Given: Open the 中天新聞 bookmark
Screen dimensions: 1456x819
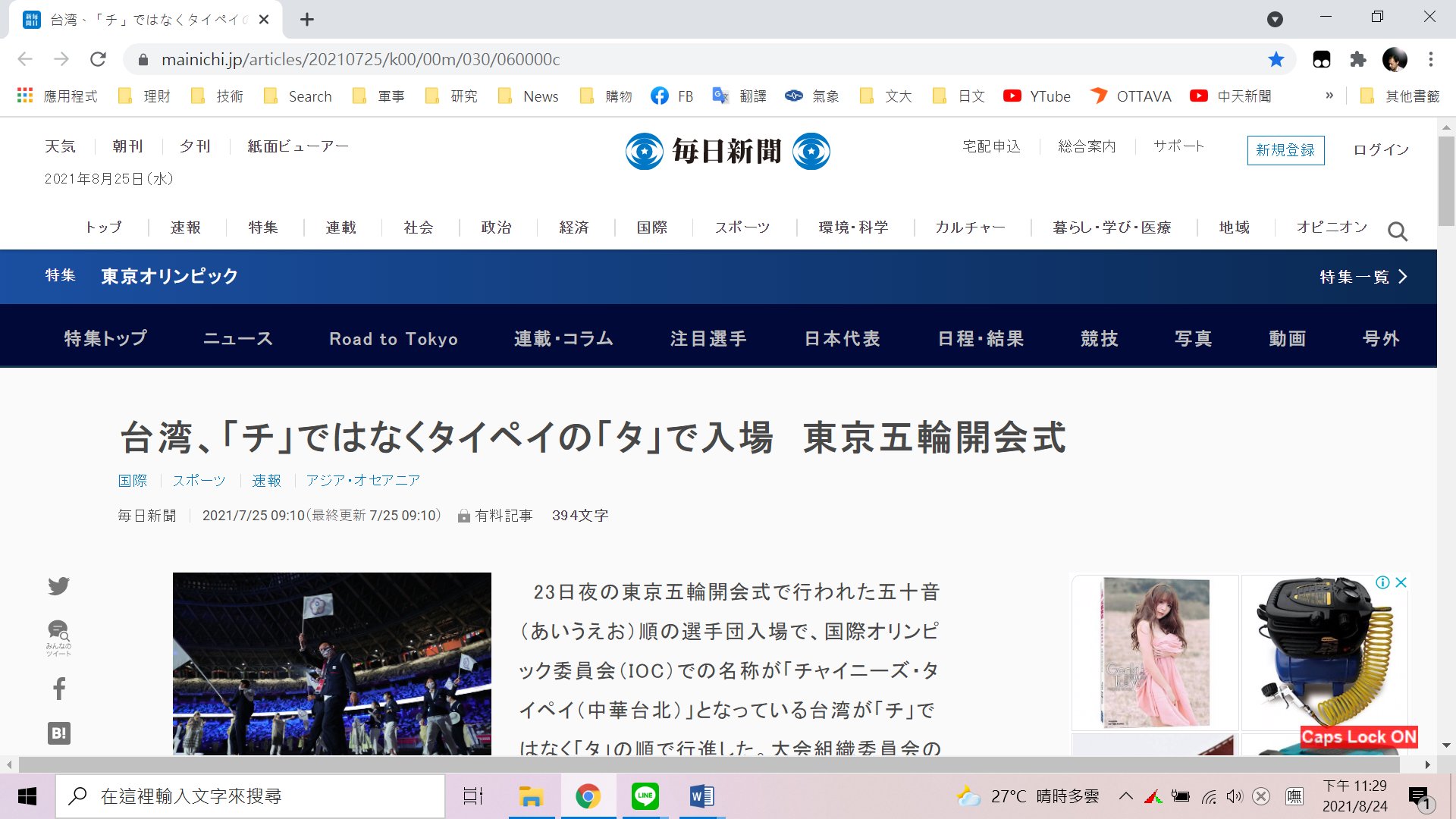Looking at the screenshot, I should [1231, 96].
